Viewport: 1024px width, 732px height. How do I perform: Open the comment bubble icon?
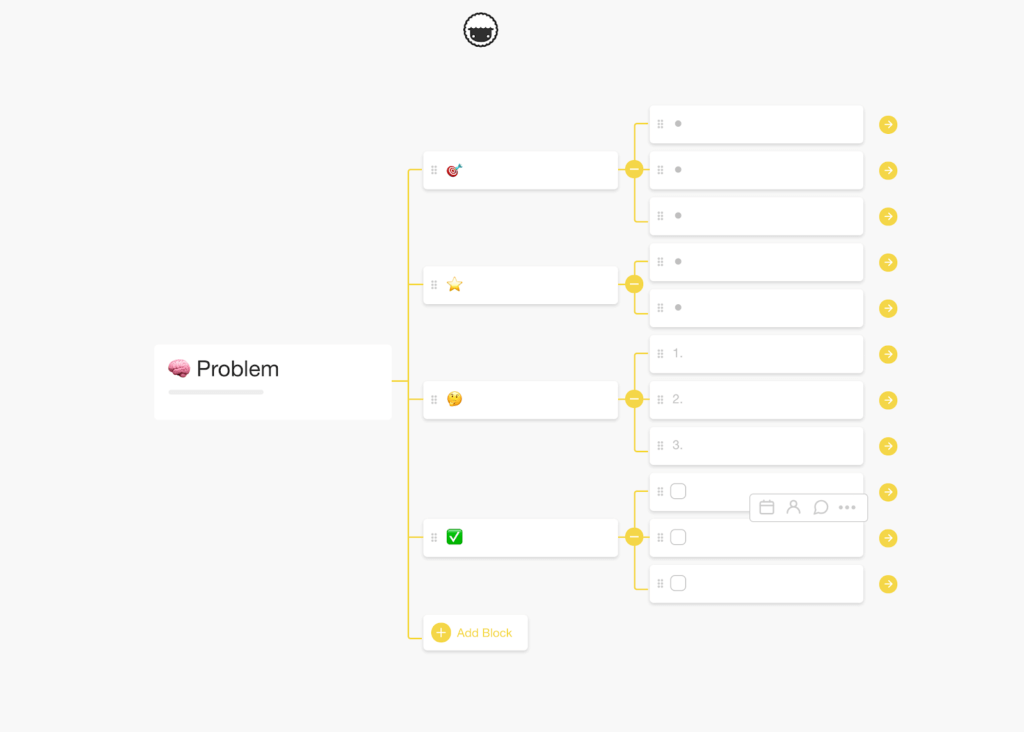click(821, 508)
